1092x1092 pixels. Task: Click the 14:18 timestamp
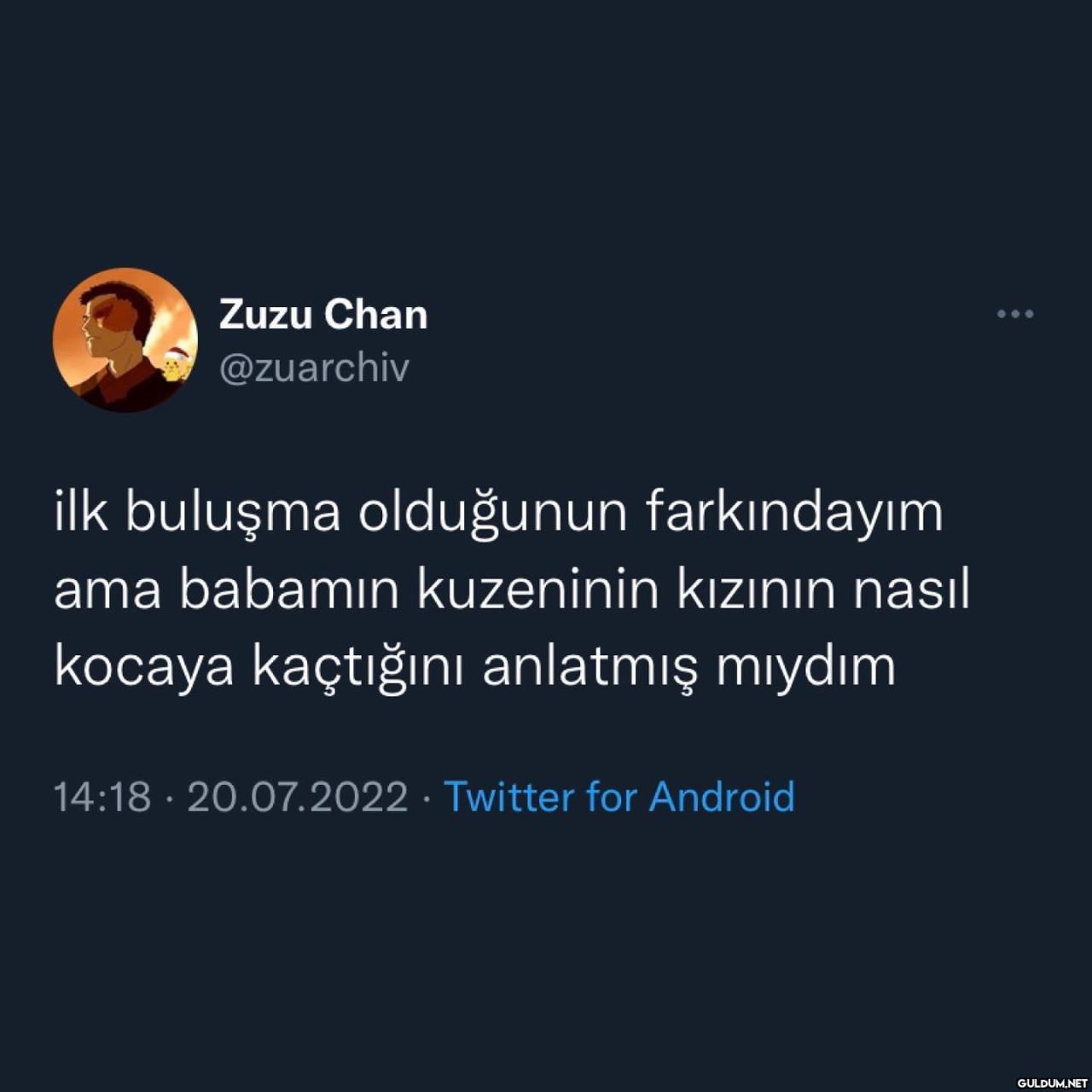[102, 797]
